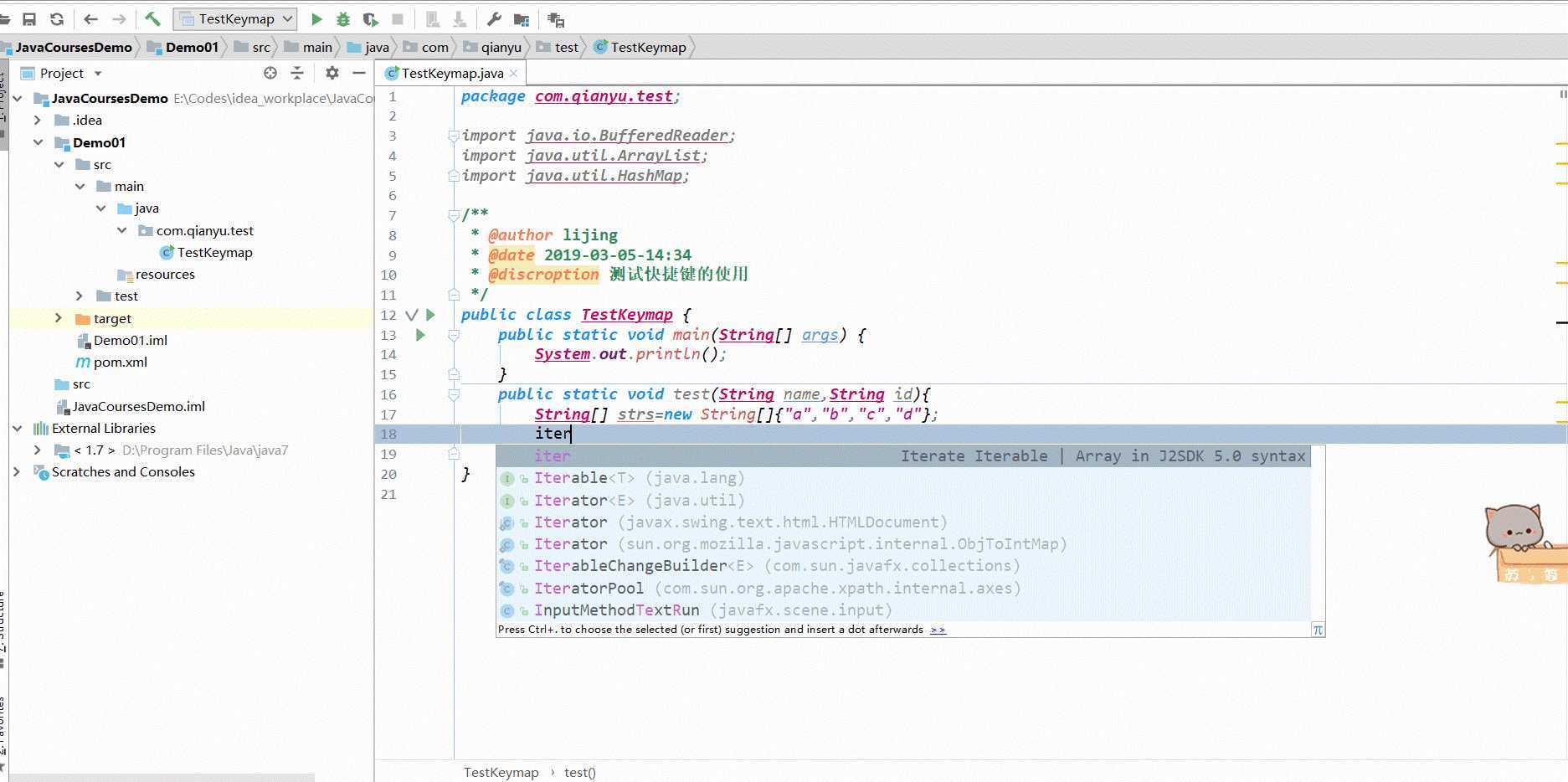The width and height of the screenshot is (1568, 782).
Task: Click the last icon at the toolbar's right end
Action: [x=556, y=18]
